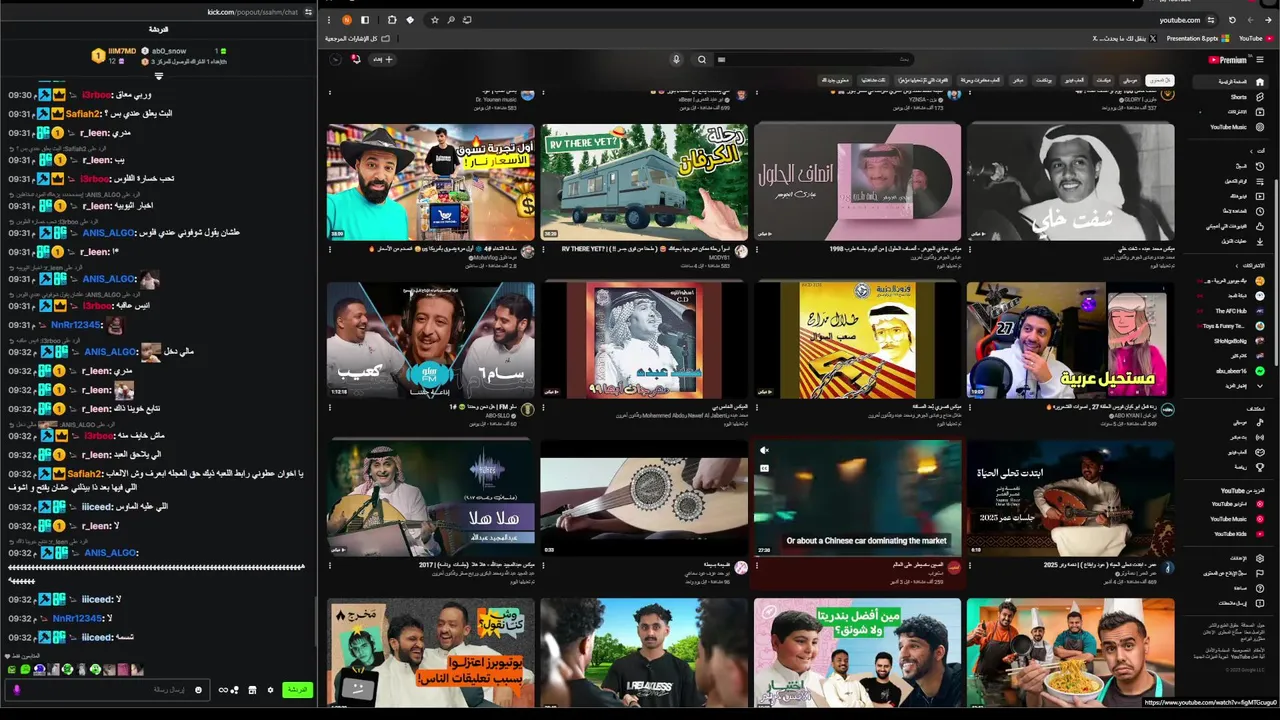Open site info icon beside youtube.com address
This screenshot has width=1280, height=720.
coord(1211,20)
